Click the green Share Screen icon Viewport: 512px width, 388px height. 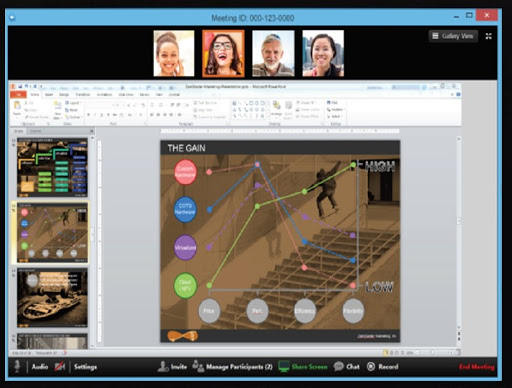(284, 367)
